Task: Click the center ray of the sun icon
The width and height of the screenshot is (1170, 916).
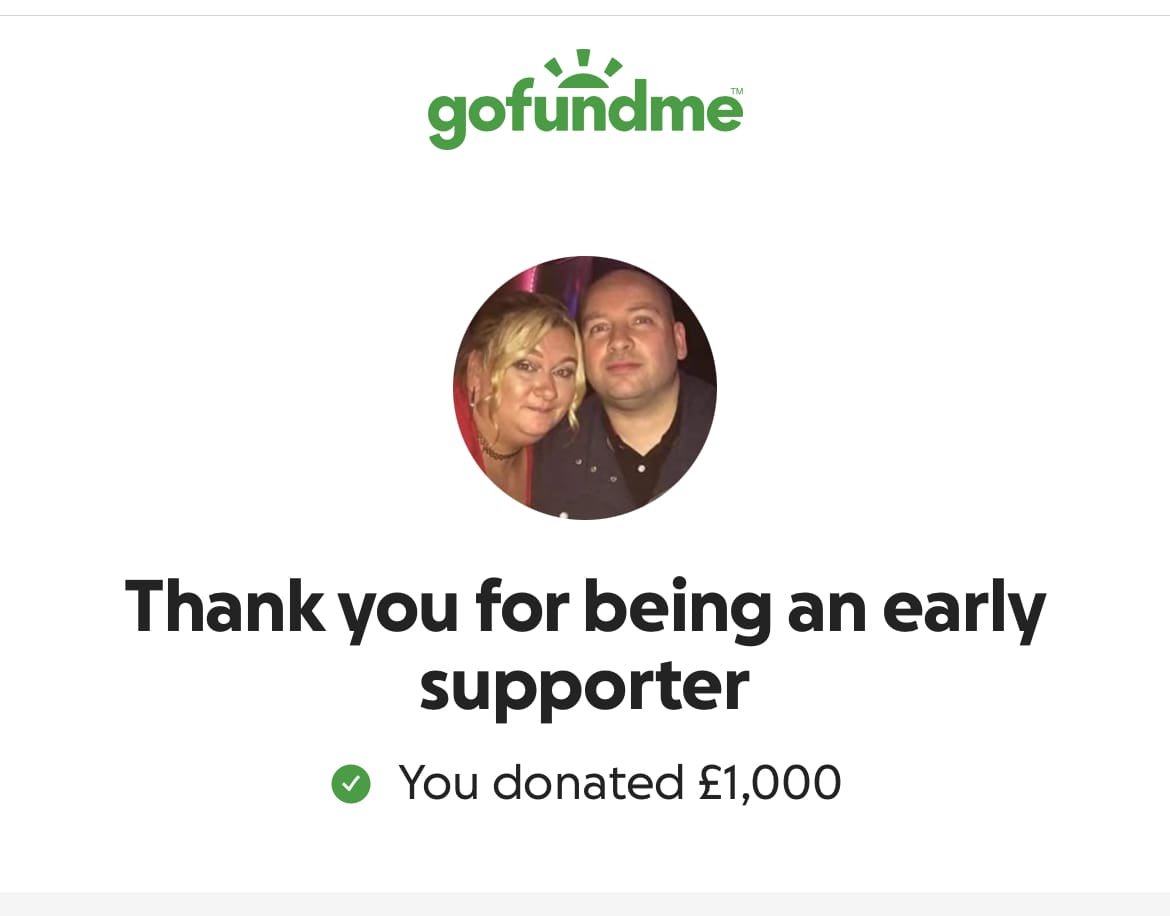Action: (584, 57)
